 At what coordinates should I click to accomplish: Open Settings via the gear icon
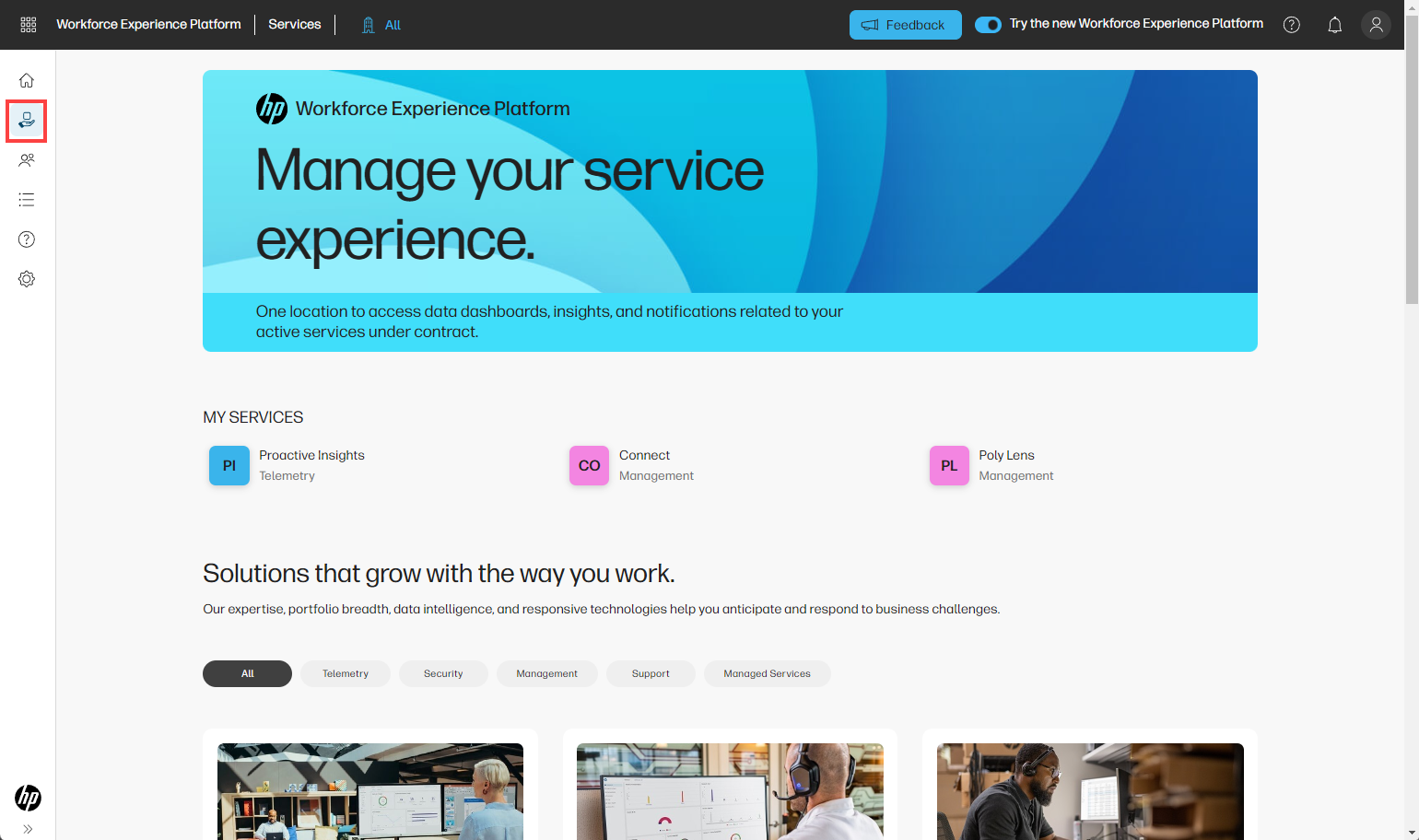[x=26, y=278]
